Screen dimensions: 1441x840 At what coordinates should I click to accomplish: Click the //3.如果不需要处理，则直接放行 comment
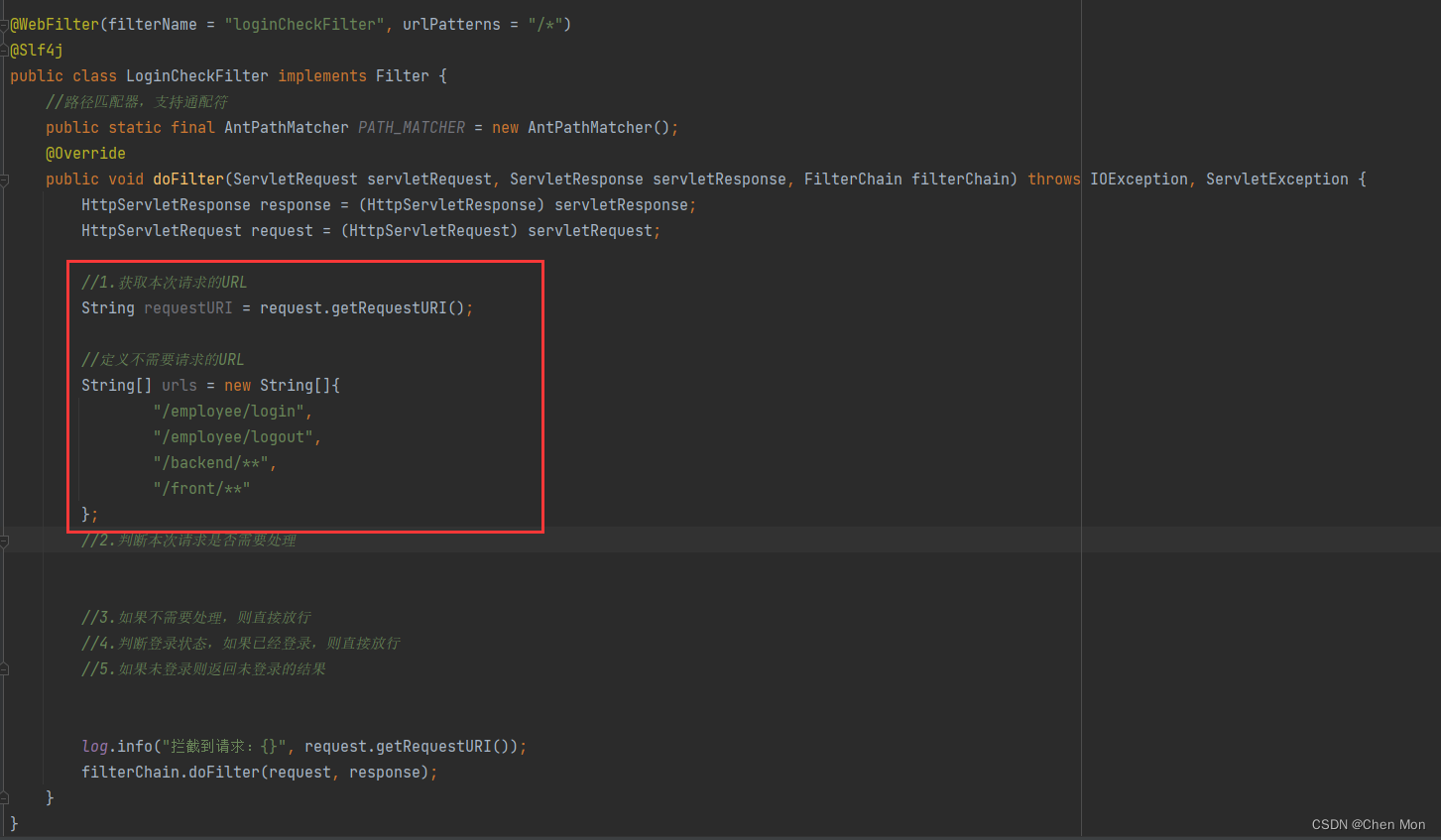[x=196, y=617]
